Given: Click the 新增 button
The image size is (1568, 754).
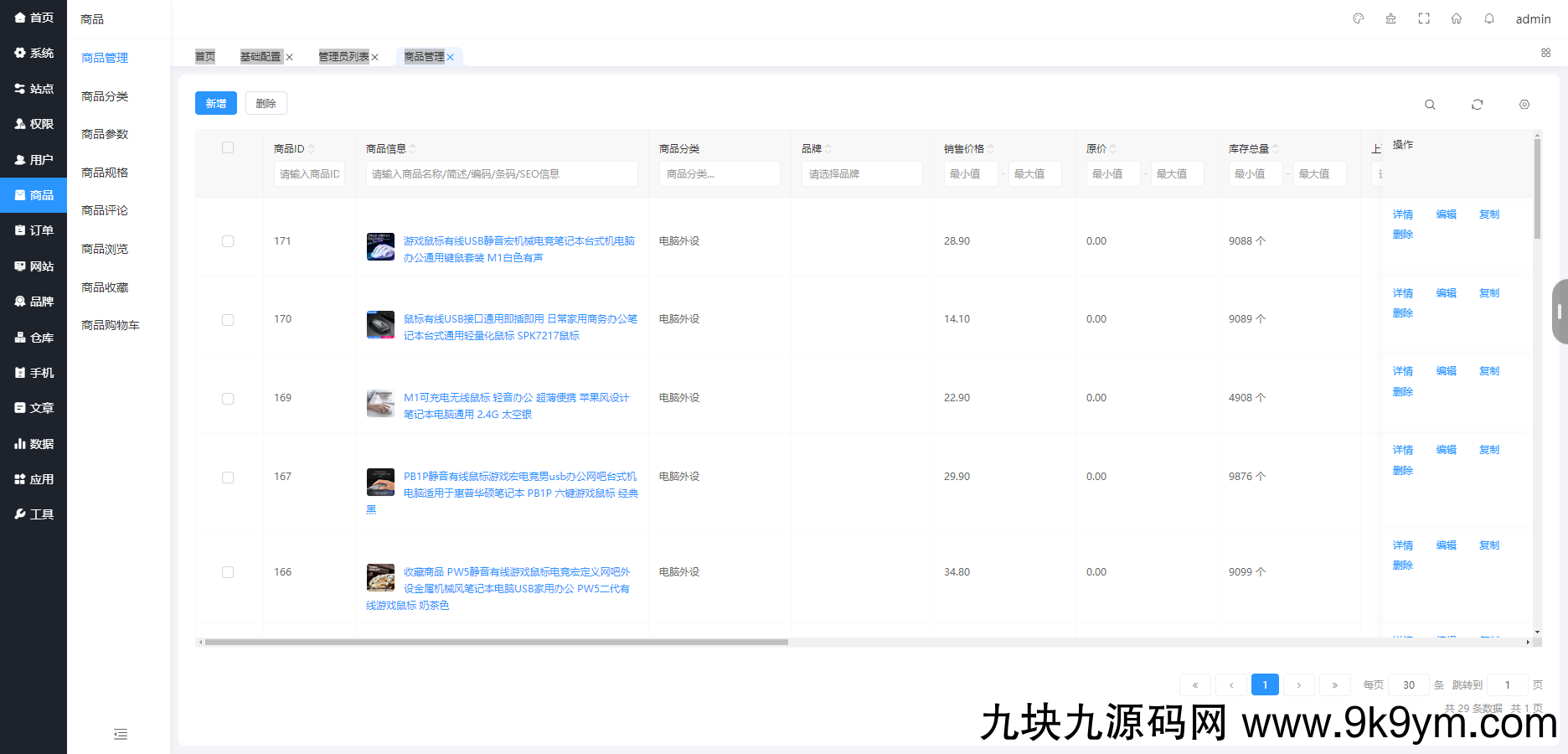Looking at the screenshot, I should pyautogui.click(x=215, y=102).
